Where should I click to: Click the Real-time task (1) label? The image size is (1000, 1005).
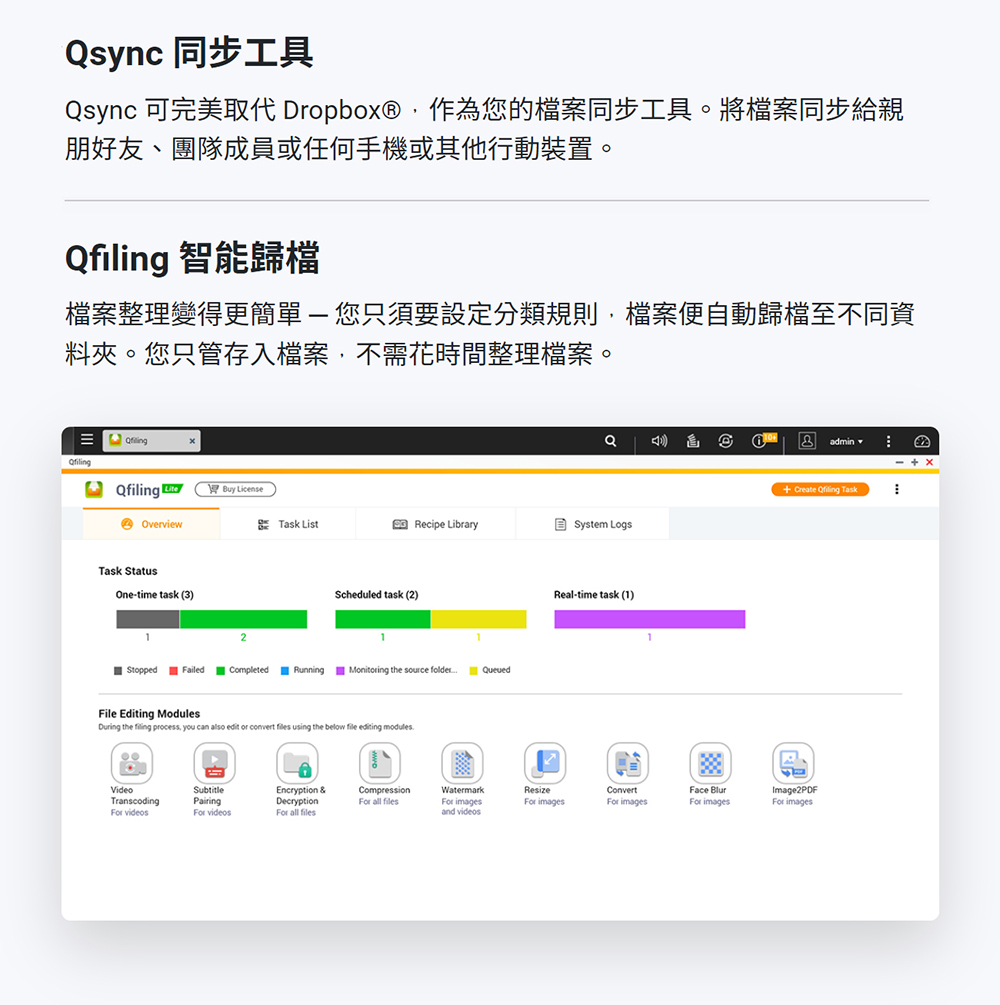click(x=594, y=595)
